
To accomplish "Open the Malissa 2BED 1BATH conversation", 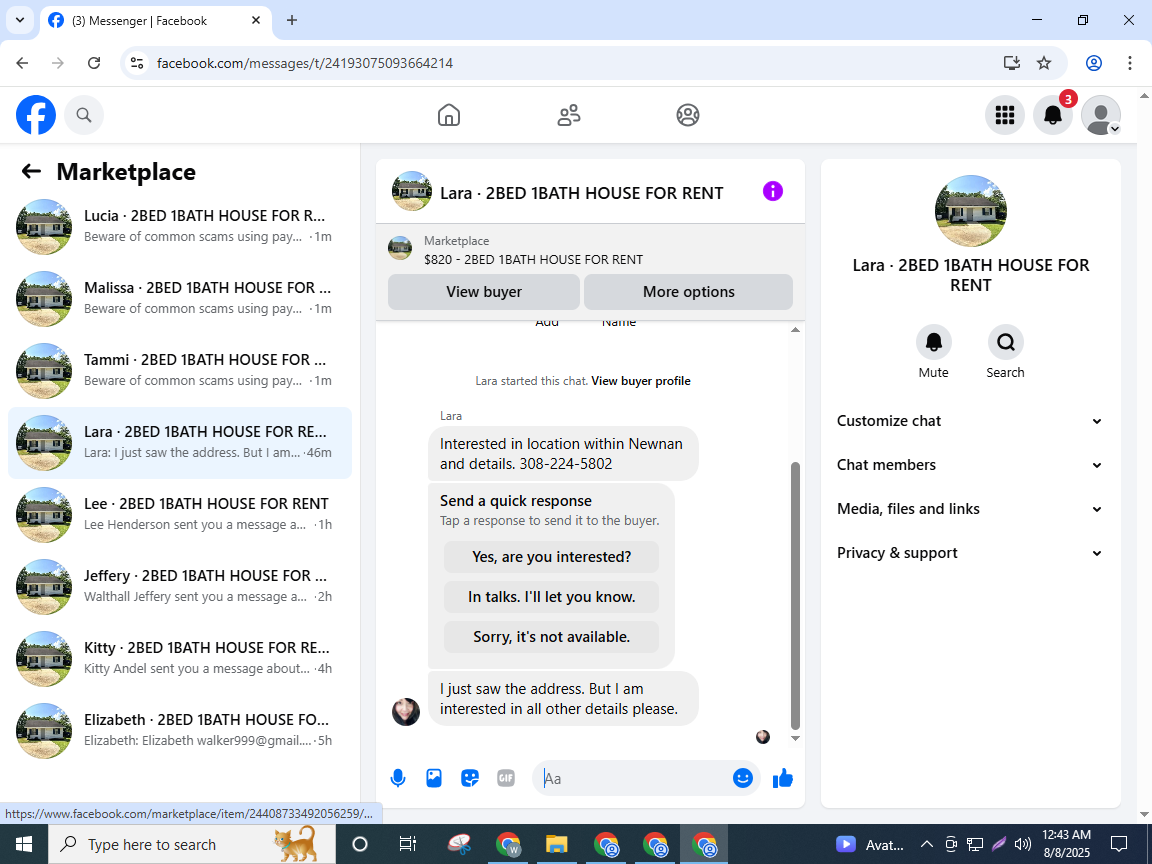I will [x=180, y=298].
